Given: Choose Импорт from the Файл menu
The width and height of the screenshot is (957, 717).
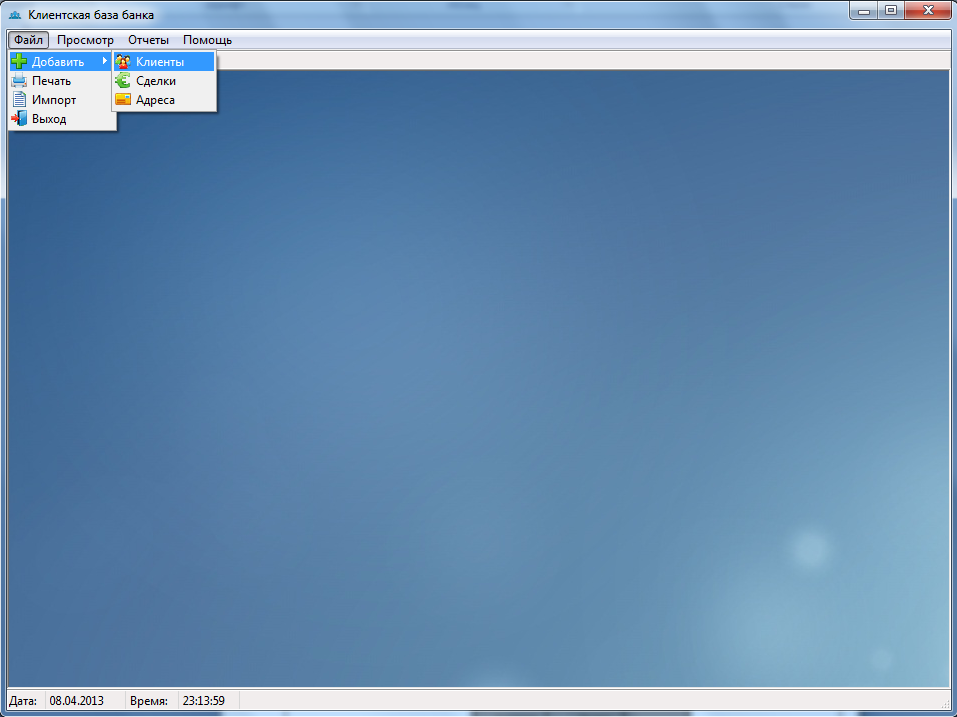Looking at the screenshot, I should click(62, 99).
